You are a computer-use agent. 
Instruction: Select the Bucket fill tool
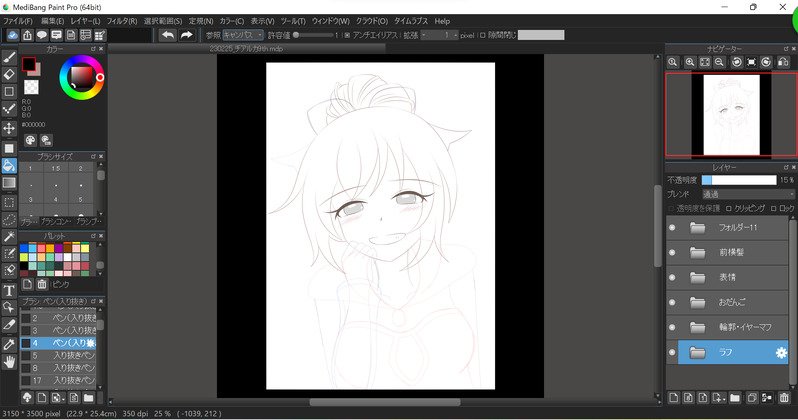pos(9,165)
